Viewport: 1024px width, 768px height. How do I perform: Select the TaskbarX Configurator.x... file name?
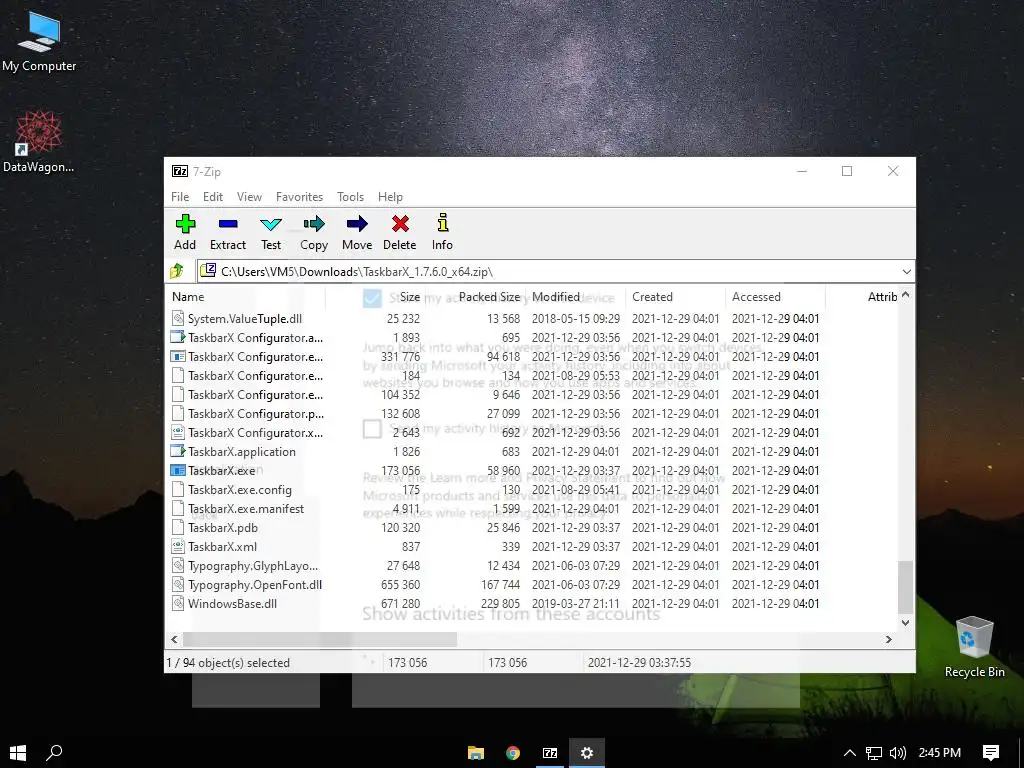[255, 432]
